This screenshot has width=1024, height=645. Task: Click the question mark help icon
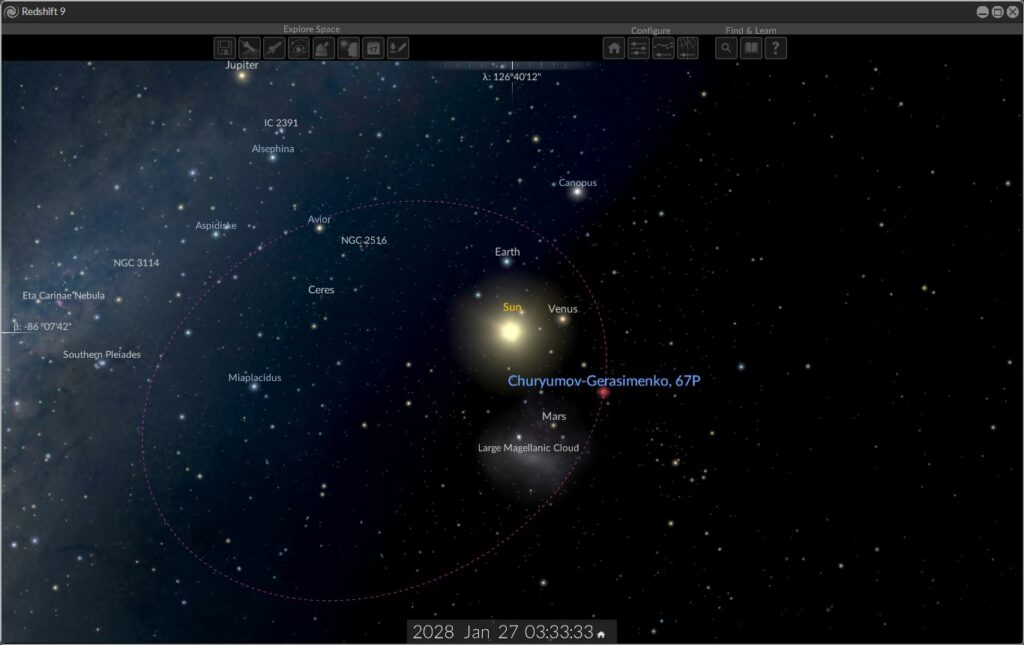(775, 48)
